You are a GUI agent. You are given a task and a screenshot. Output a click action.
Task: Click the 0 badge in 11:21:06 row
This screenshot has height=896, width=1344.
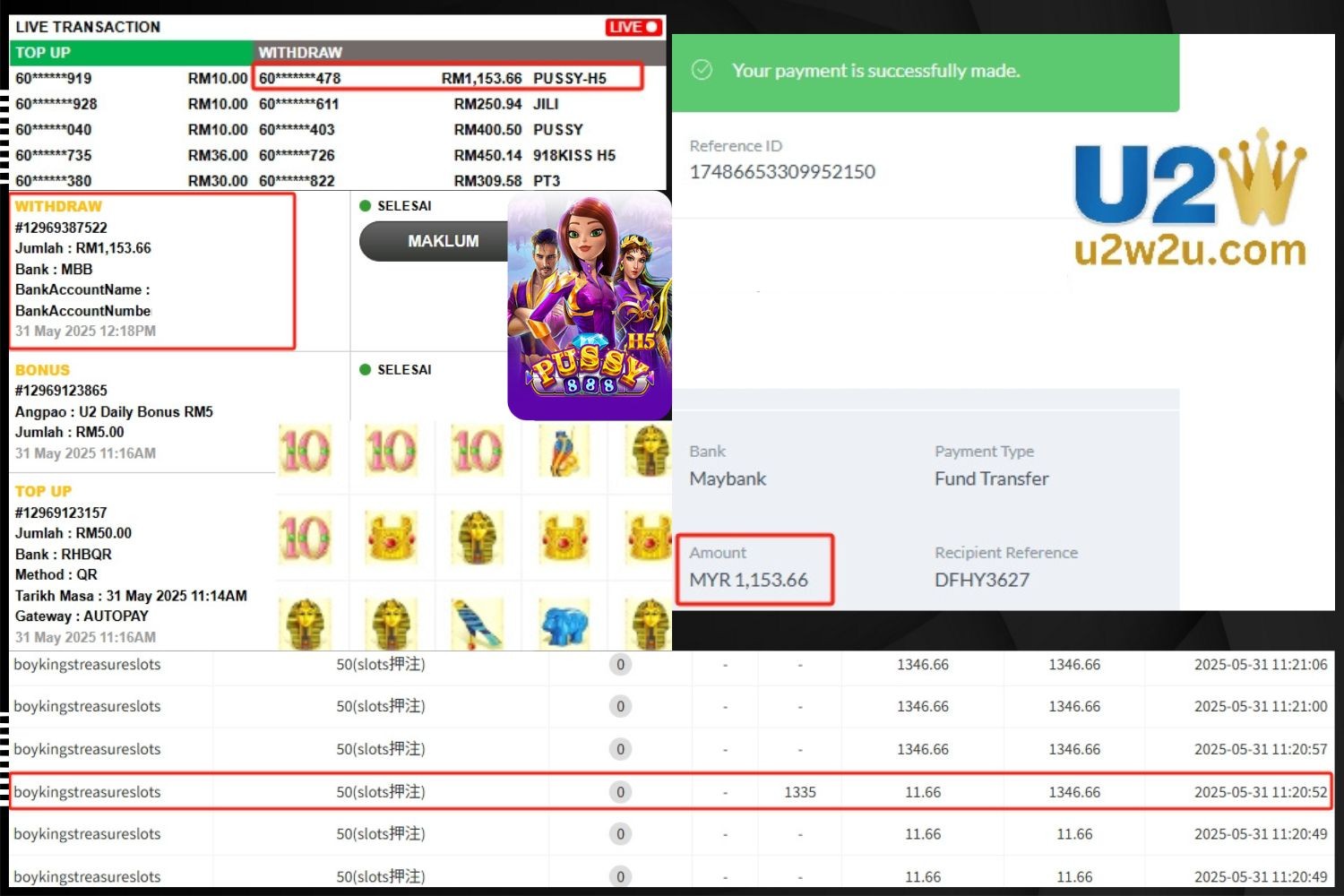[x=620, y=665]
